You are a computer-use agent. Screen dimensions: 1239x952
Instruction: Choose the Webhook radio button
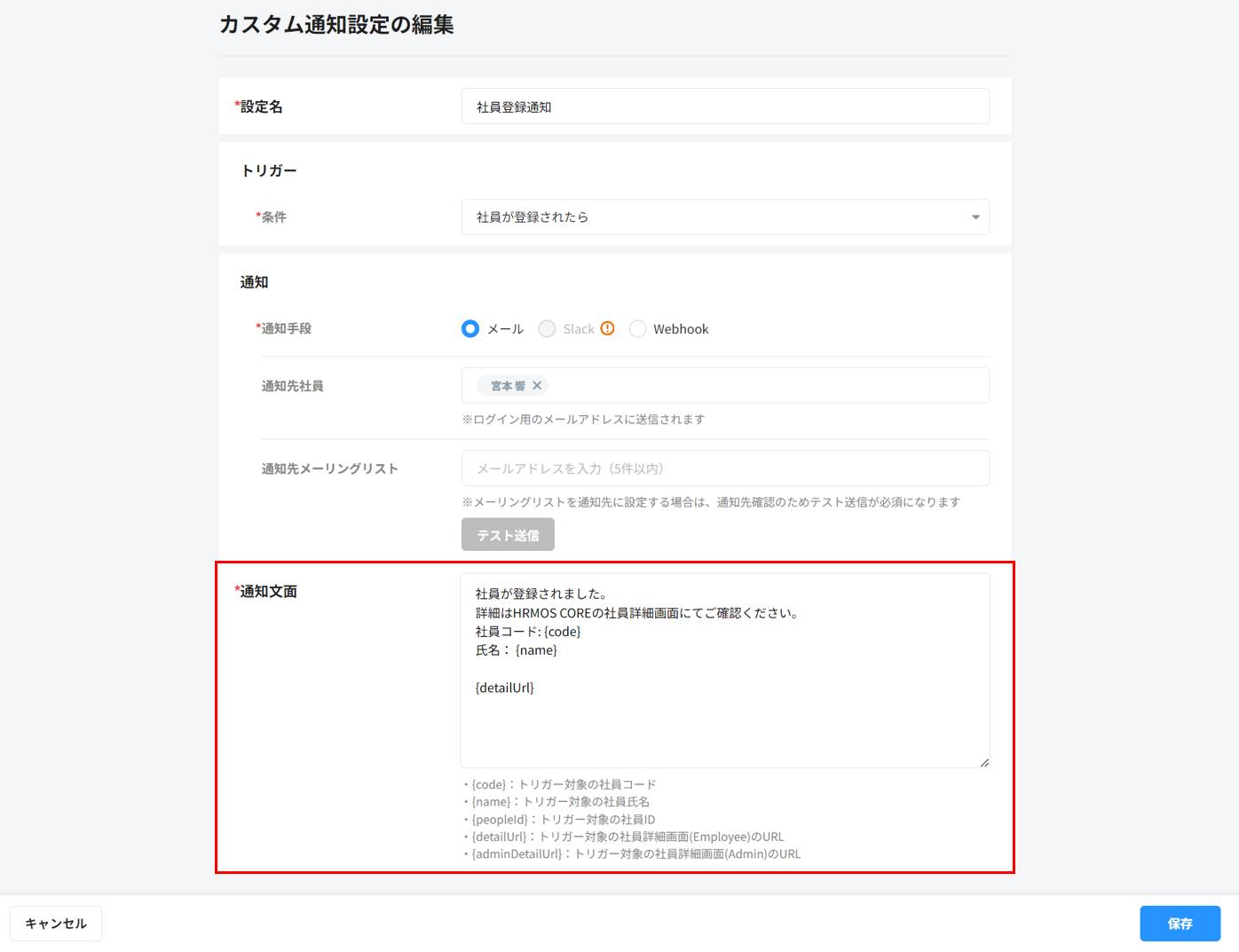tap(637, 329)
